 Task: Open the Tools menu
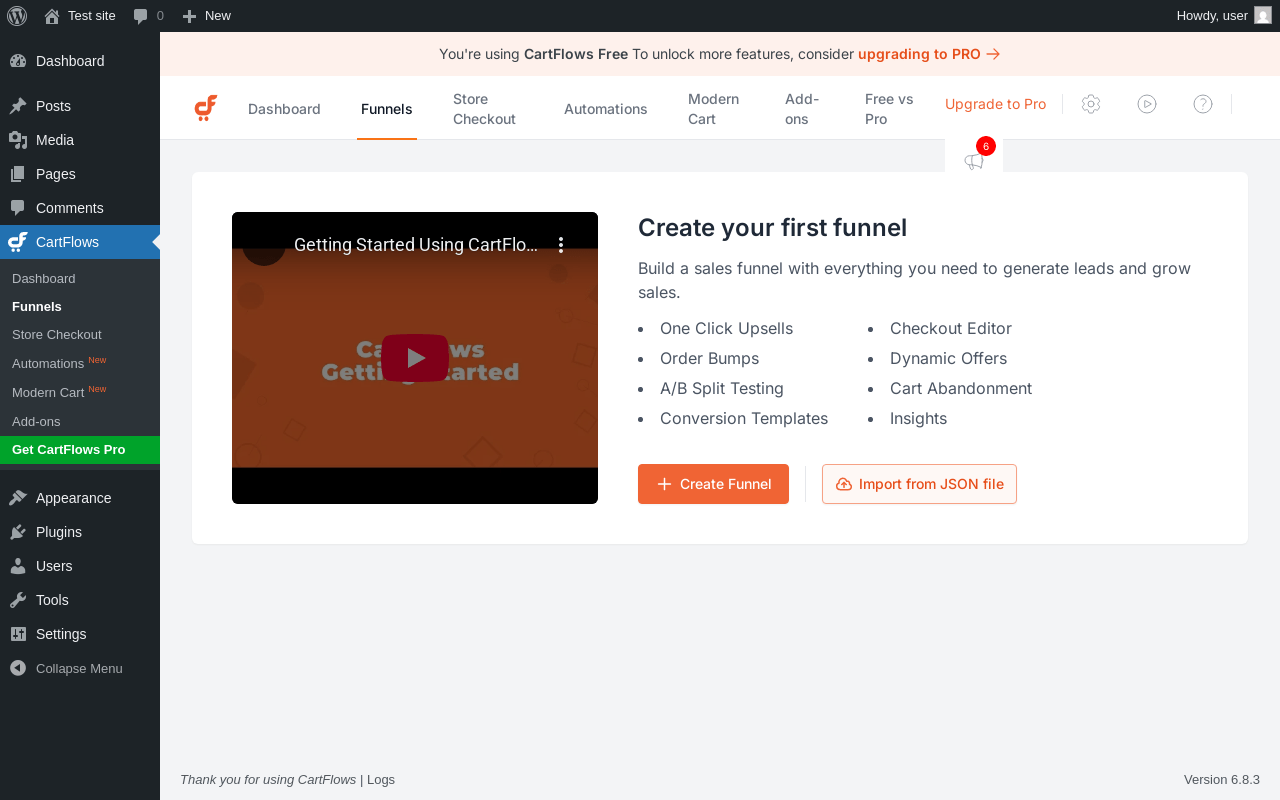pos(80,600)
